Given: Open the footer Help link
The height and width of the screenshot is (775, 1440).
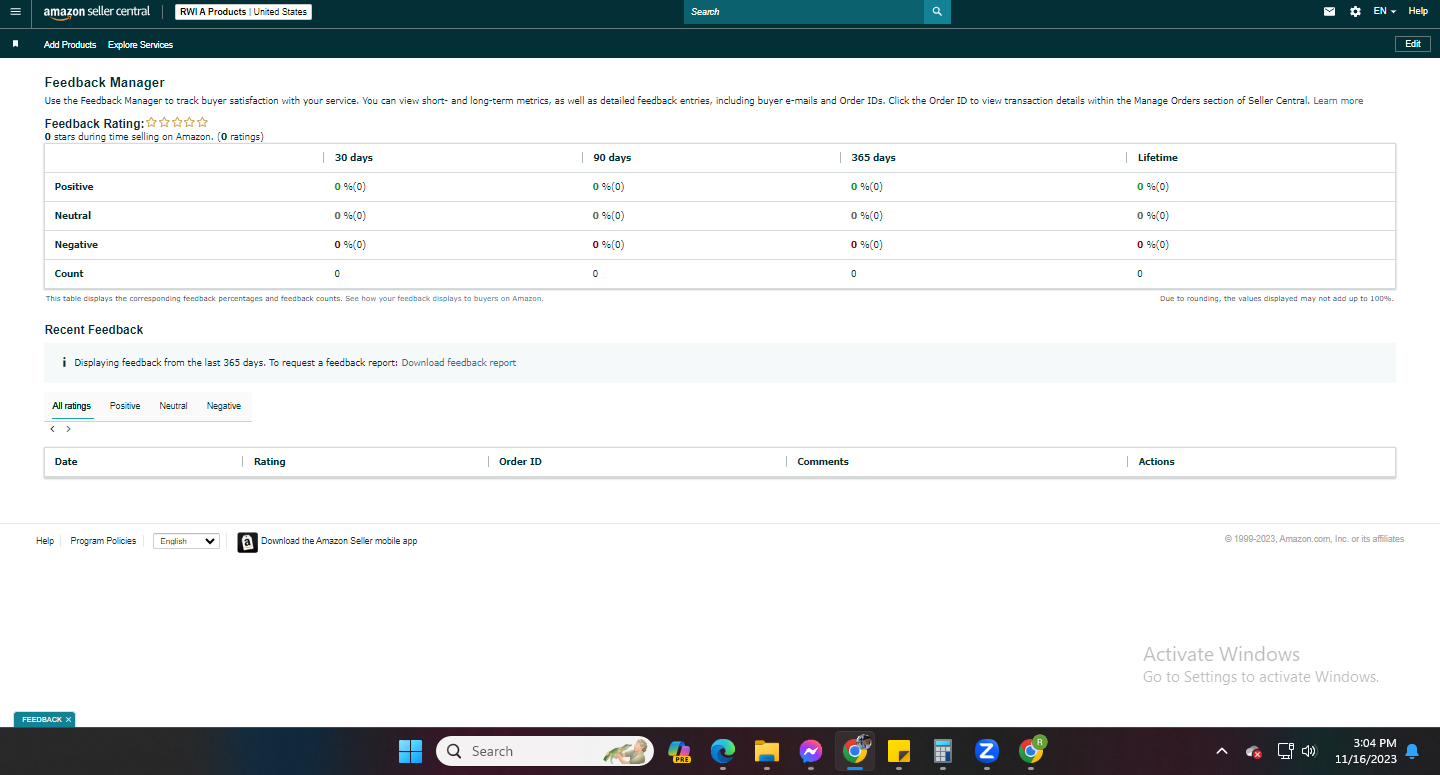Looking at the screenshot, I should click(x=45, y=541).
